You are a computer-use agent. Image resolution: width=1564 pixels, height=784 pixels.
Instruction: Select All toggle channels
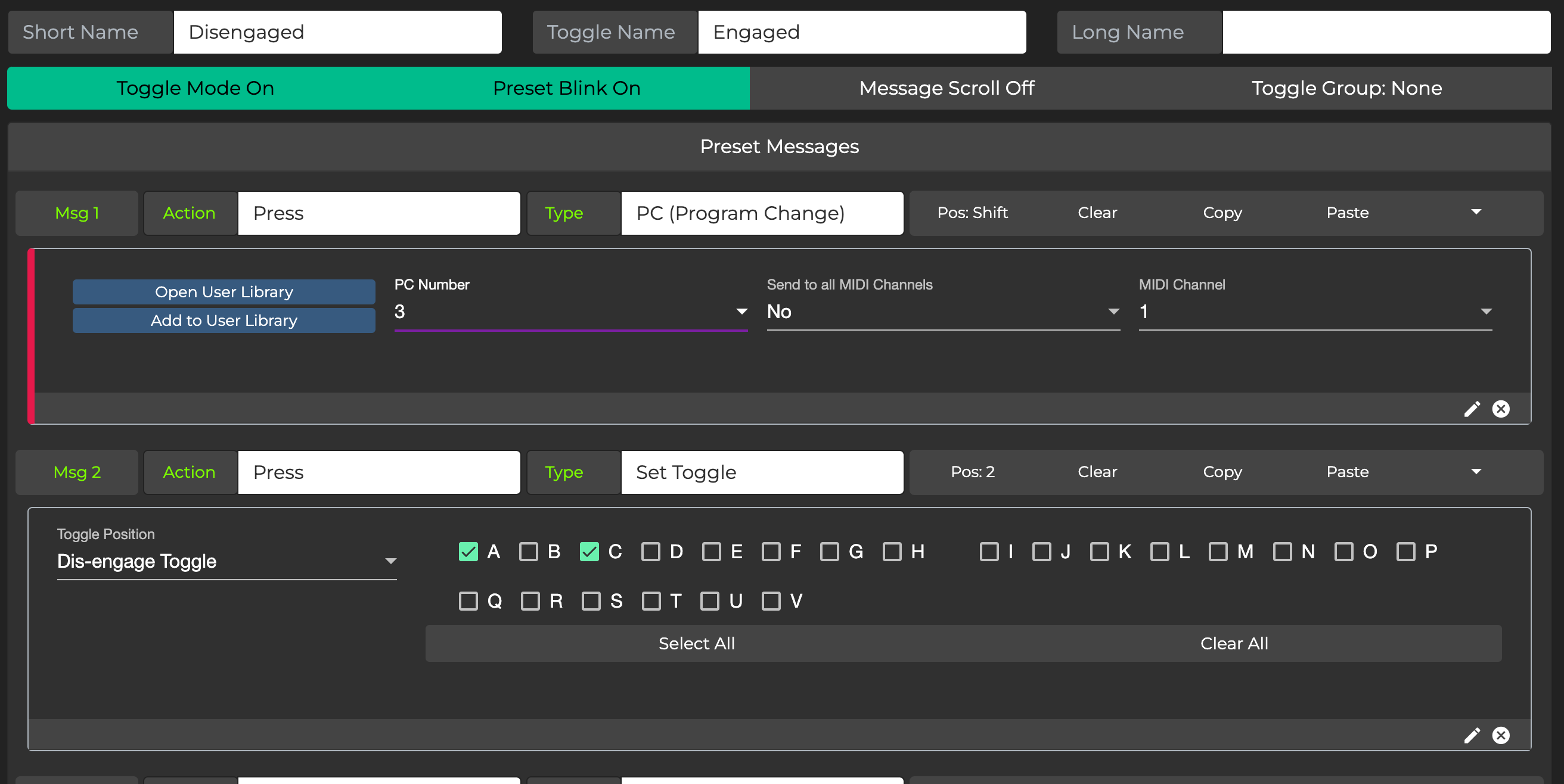pyautogui.click(x=696, y=643)
